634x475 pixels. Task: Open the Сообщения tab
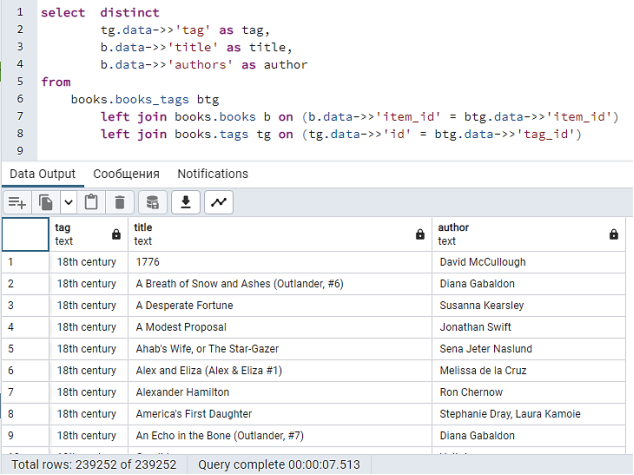126,174
